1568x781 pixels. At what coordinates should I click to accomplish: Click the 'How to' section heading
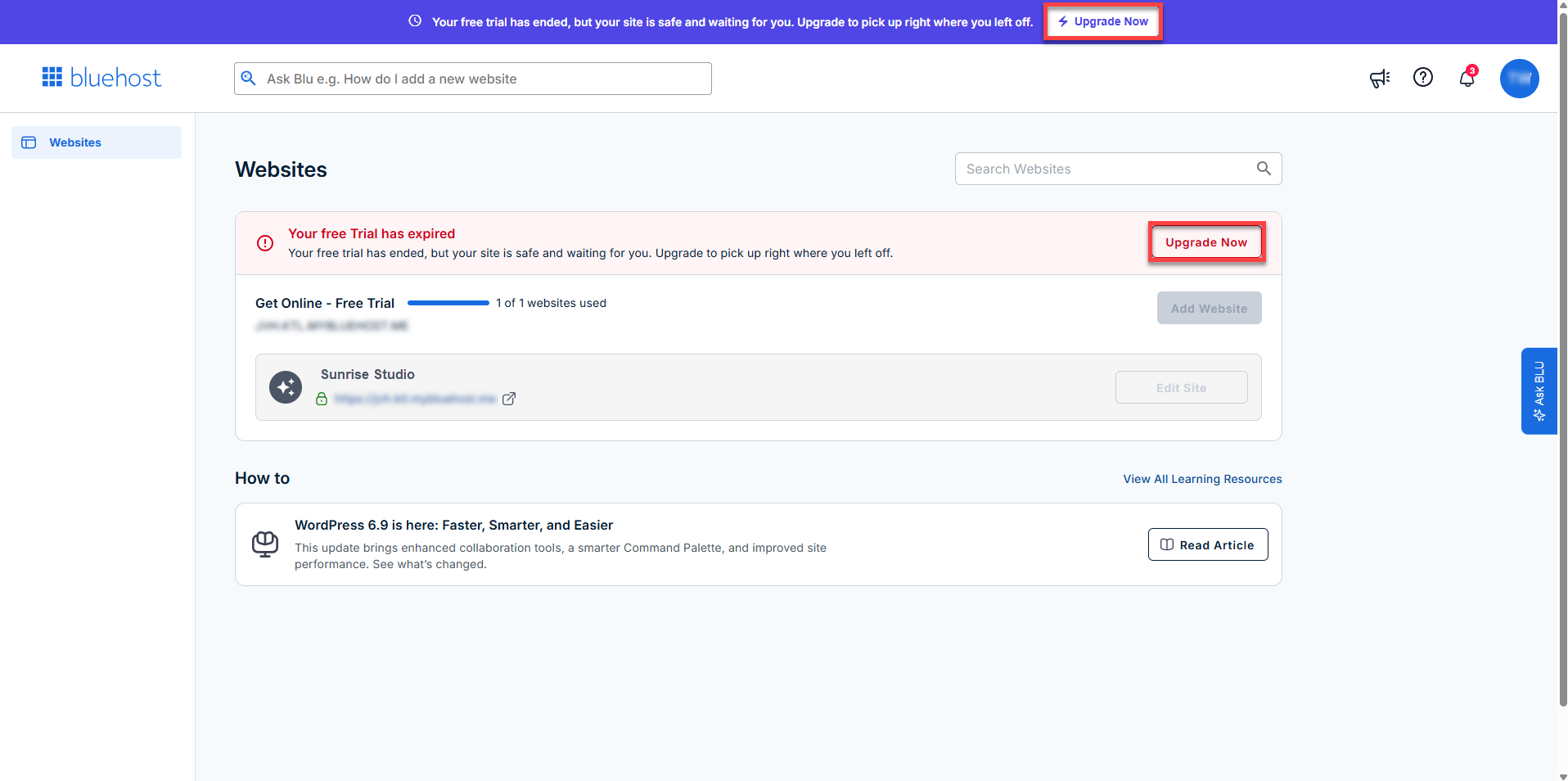[x=262, y=478]
